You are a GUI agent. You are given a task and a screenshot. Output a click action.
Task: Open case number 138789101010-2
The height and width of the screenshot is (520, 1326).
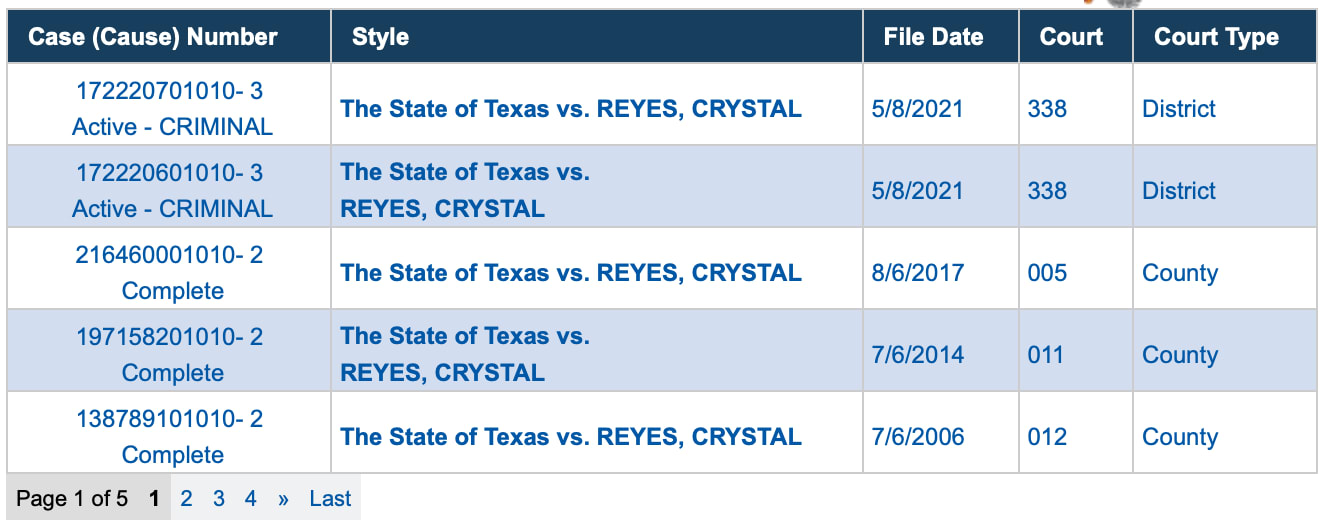click(169, 419)
